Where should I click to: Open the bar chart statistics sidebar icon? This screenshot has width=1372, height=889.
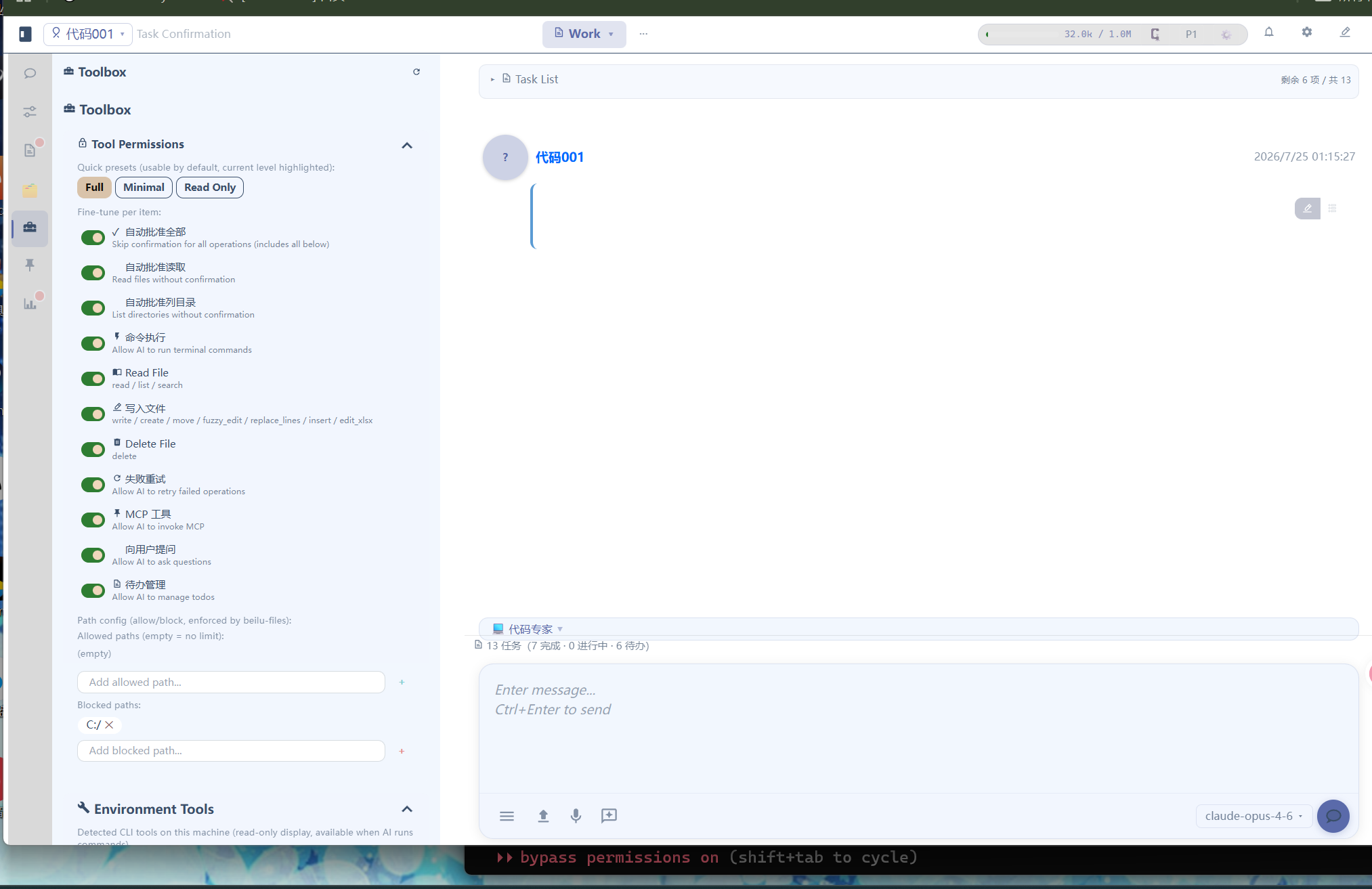pyautogui.click(x=30, y=303)
